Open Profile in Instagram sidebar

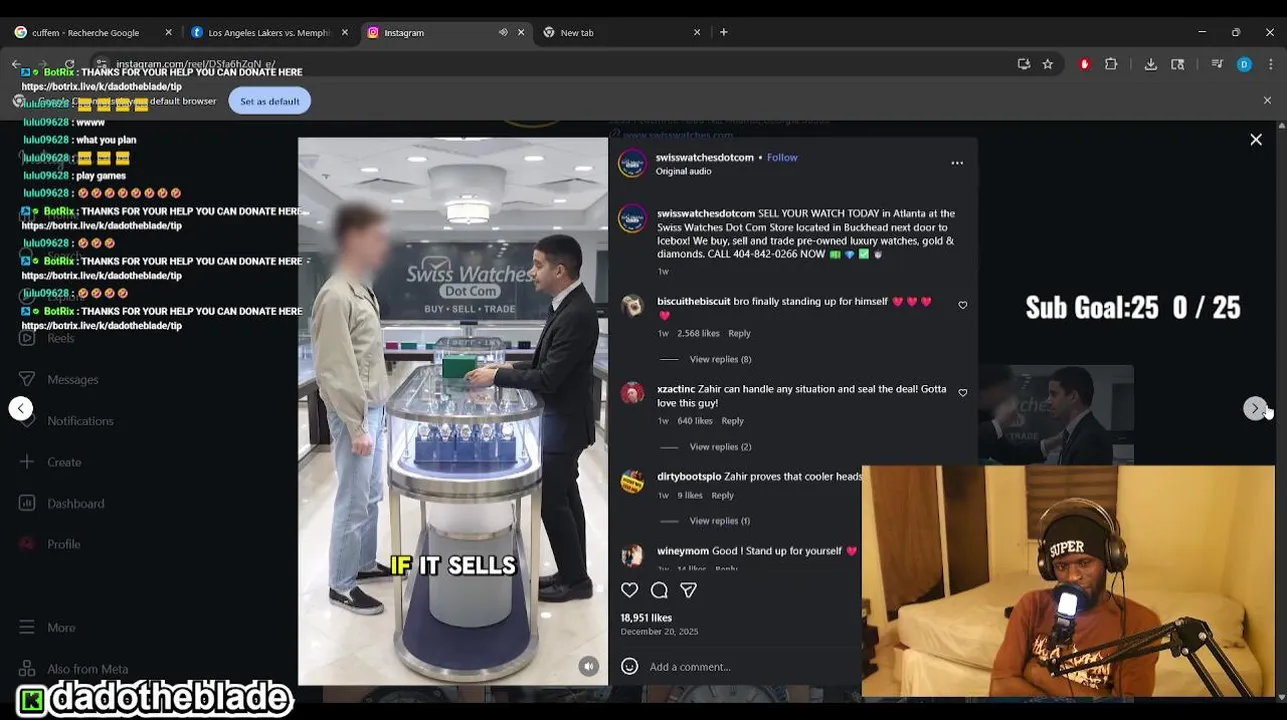click(x=50, y=545)
